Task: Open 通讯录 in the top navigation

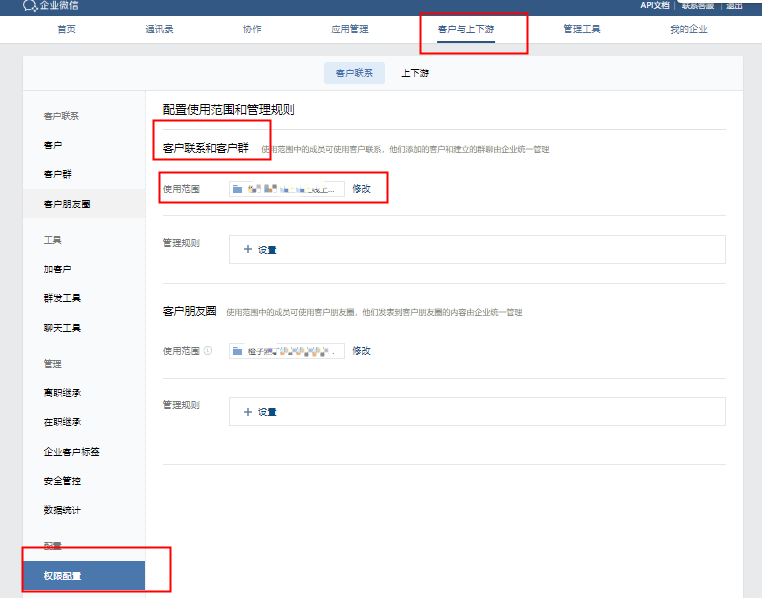Action: [158, 29]
